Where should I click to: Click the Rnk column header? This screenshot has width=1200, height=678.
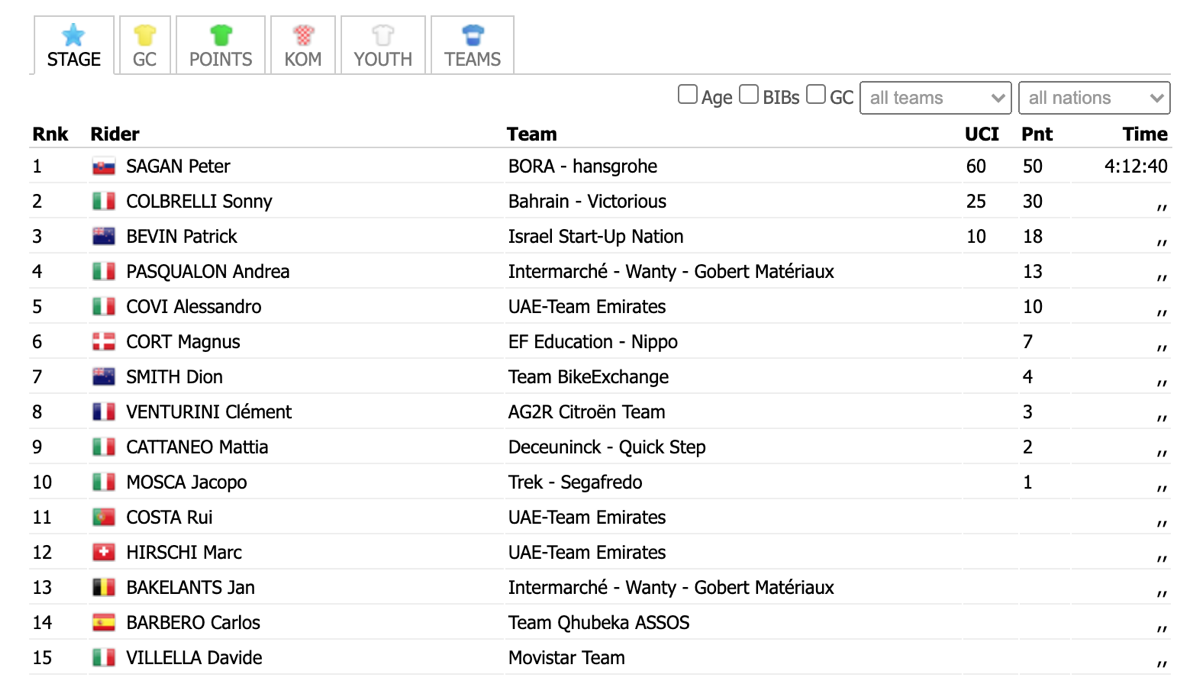(x=50, y=134)
